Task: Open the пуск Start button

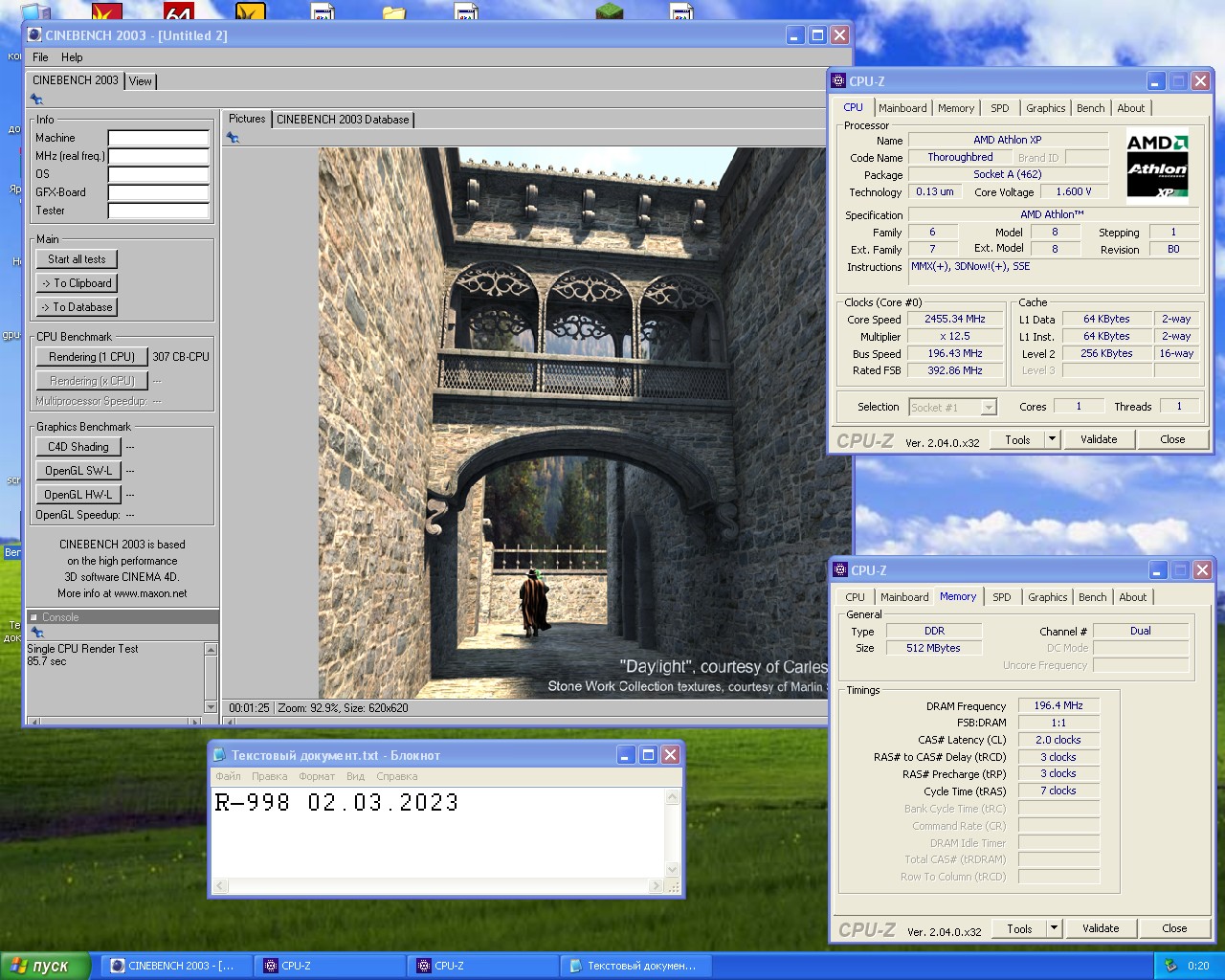Action: [x=45, y=966]
